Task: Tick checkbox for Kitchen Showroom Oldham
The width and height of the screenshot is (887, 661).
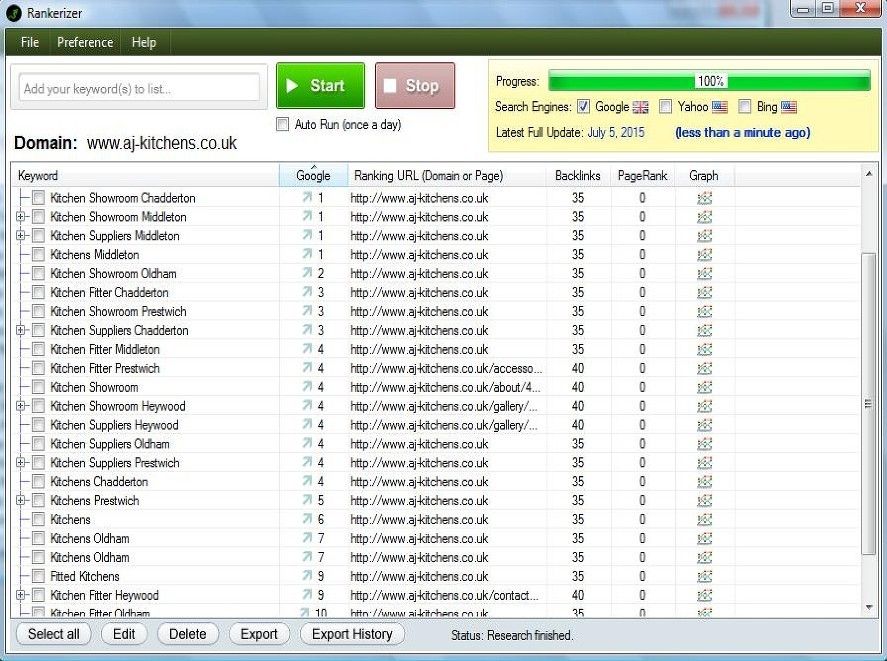Action: click(x=38, y=273)
